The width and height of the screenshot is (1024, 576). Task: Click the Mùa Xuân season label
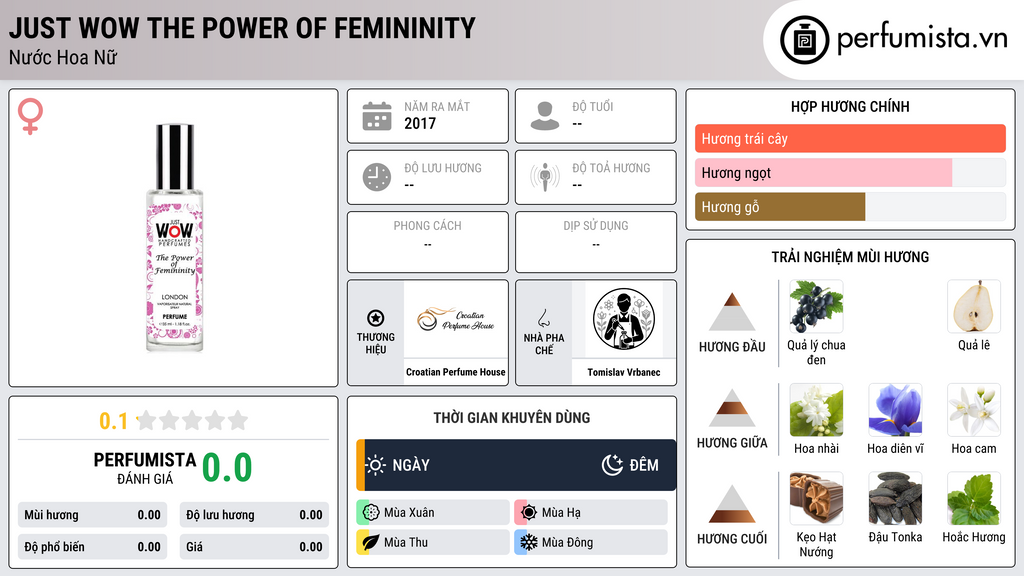pos(409,513)
